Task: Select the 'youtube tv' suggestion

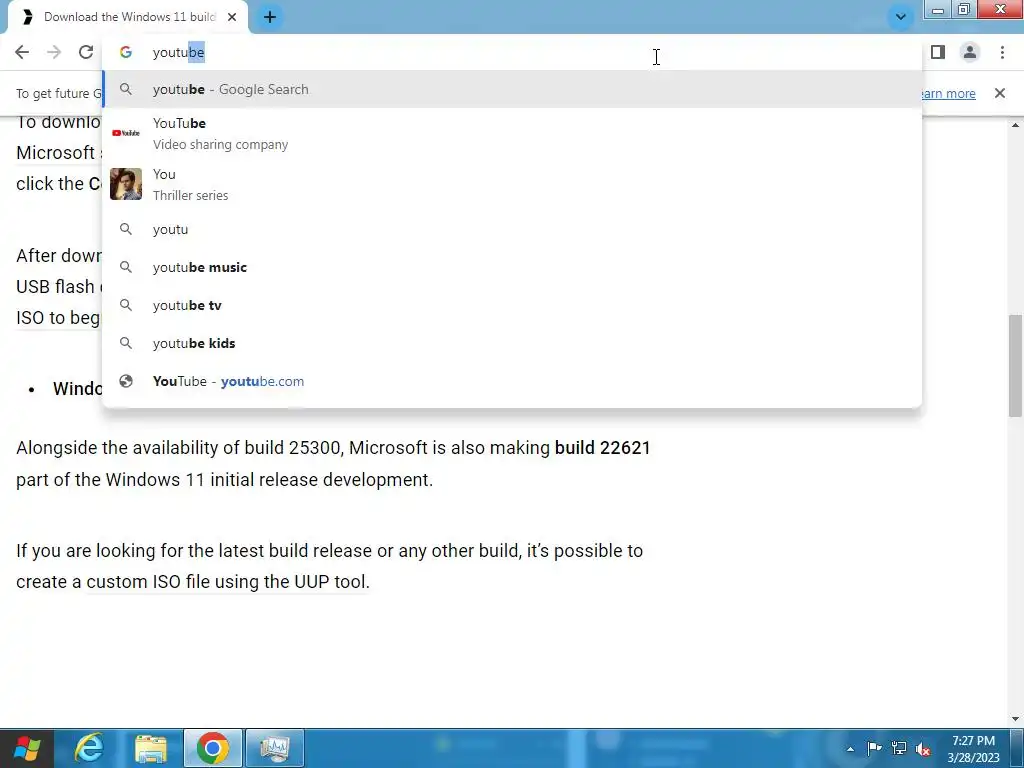Action: point(512,305)
